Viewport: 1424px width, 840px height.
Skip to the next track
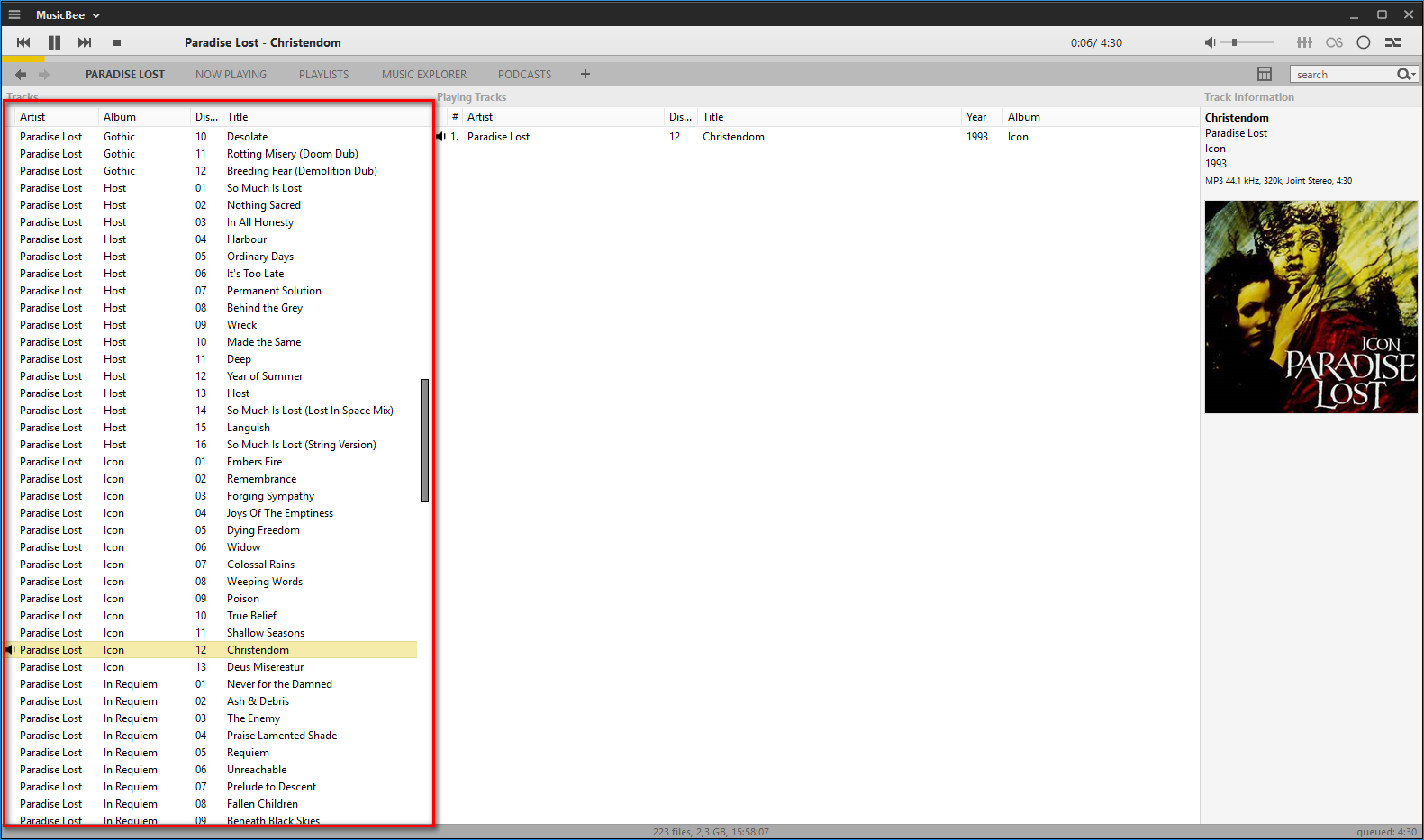85,42
